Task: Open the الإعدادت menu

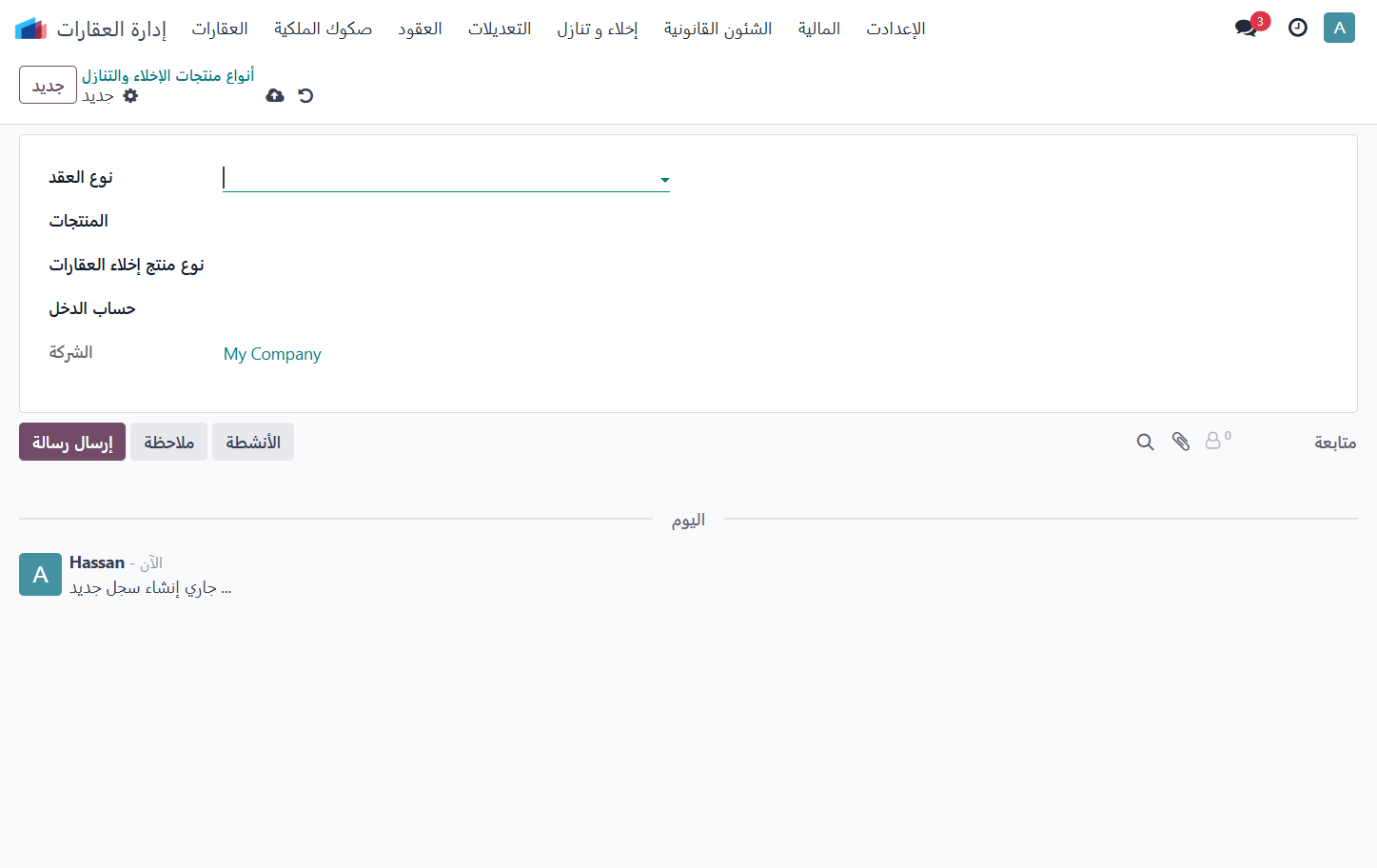Action: [895, 29]
